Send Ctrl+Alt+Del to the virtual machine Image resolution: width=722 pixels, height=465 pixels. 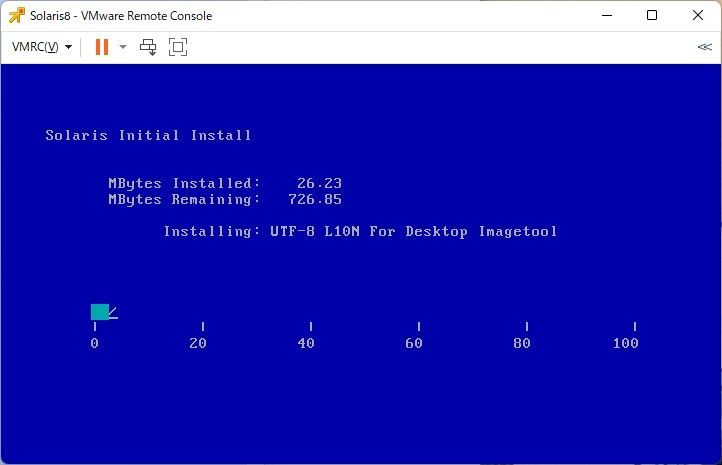tap(148, 47)
